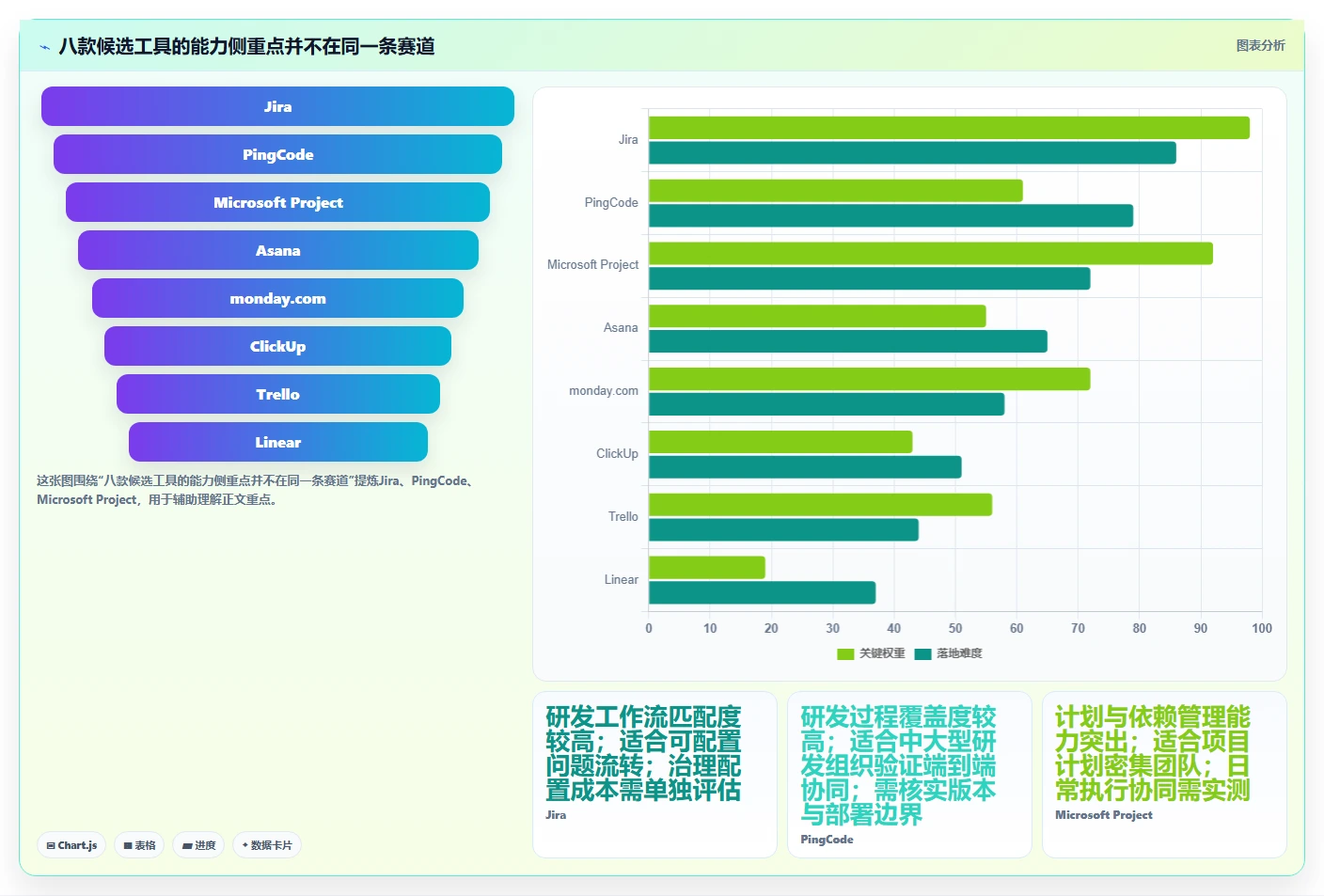Click the 进度 tag chip
Screen dimensions: 1324x896
point(198,845)
